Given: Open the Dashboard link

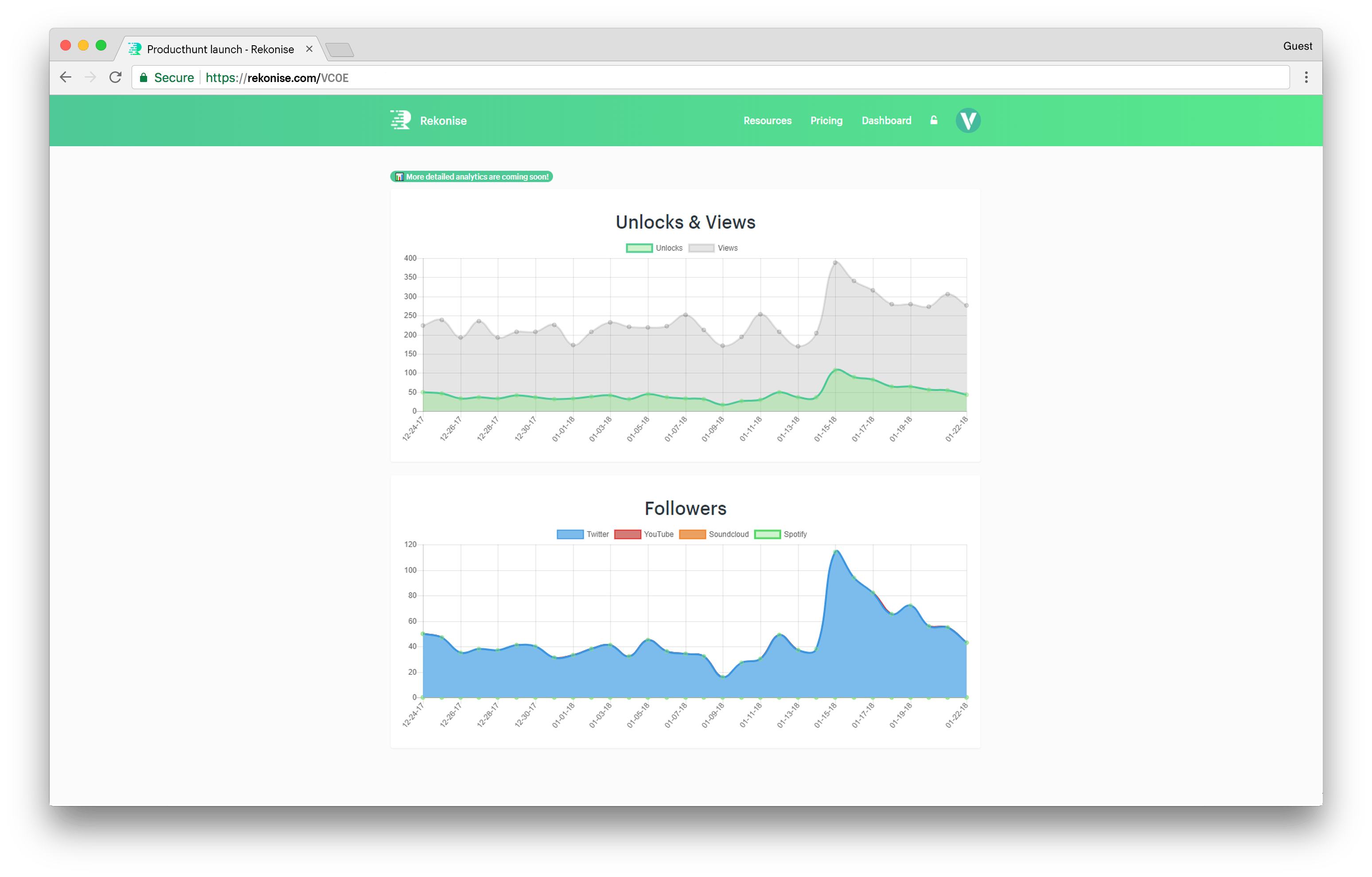Looking at the screenshot, I should tap(886, 121).
